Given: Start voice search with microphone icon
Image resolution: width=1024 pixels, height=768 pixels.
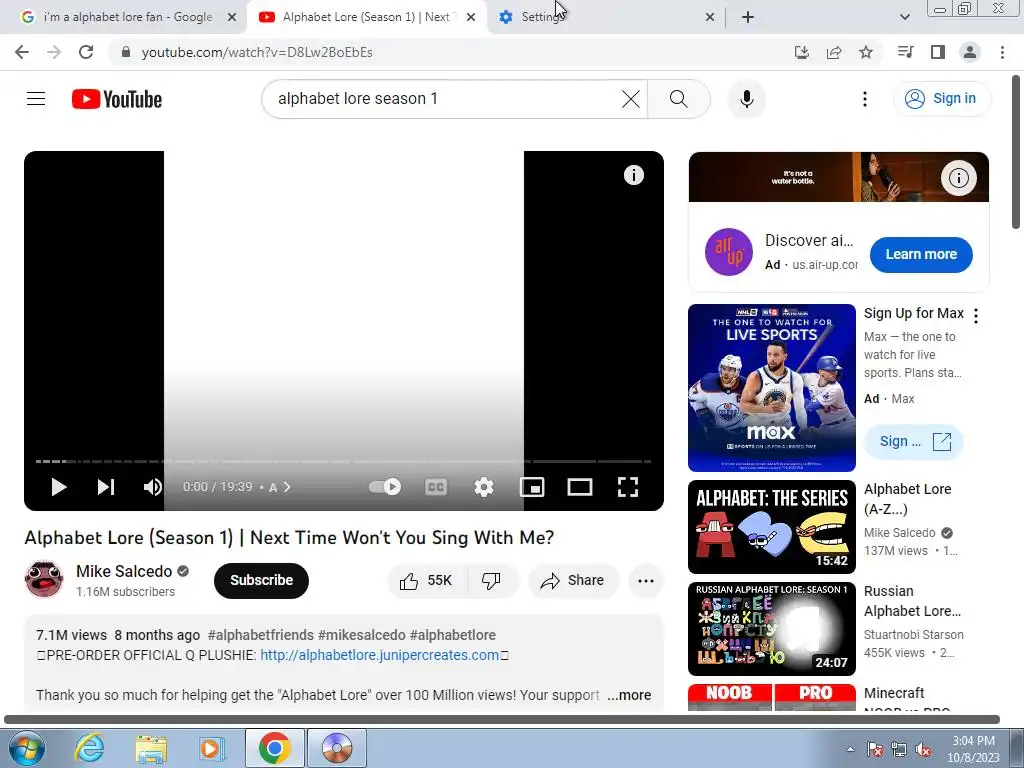Looking at the screenshot, I should click(746, 99).
